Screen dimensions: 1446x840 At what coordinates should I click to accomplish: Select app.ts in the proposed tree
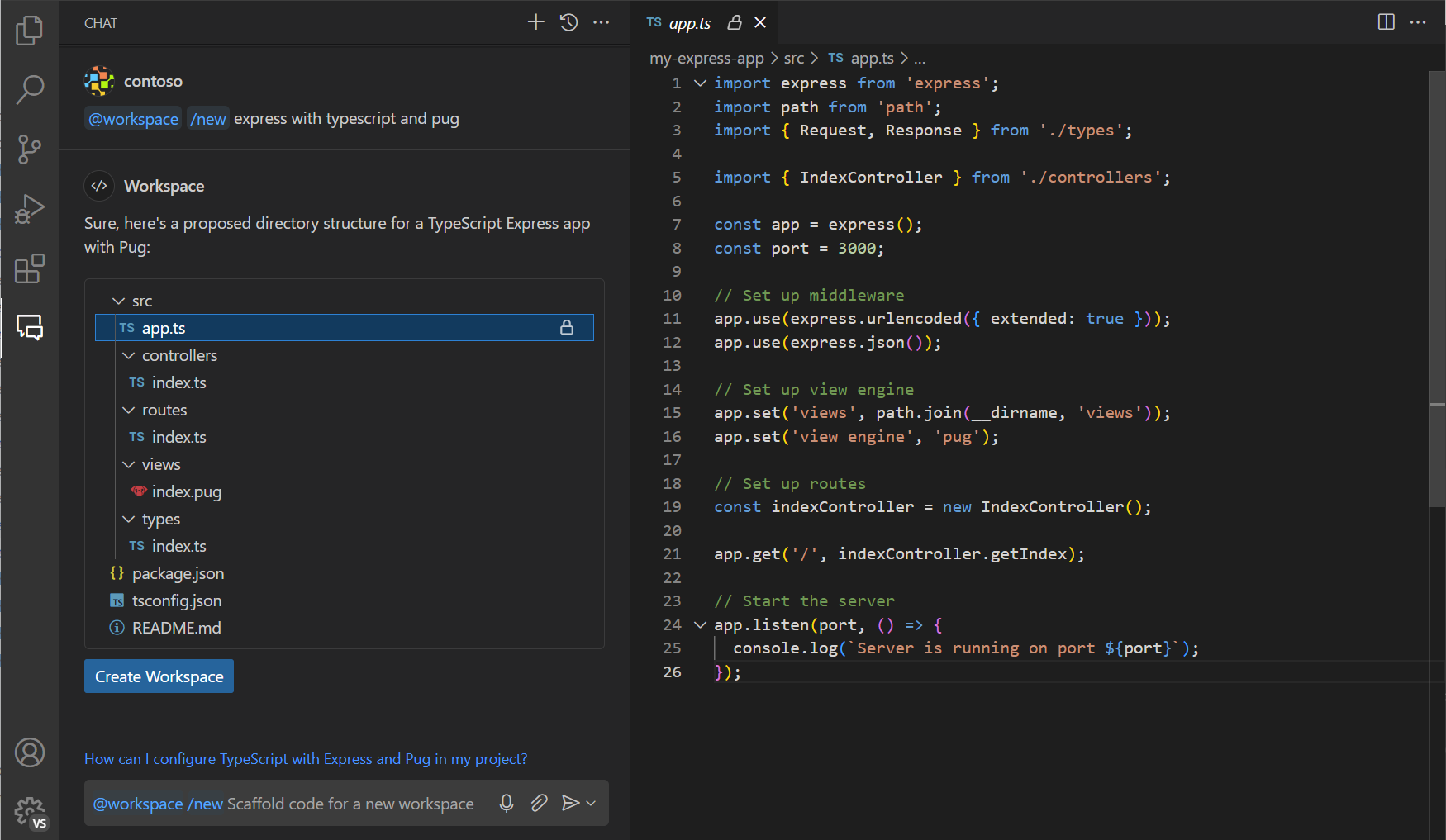(x=345, y=328)
